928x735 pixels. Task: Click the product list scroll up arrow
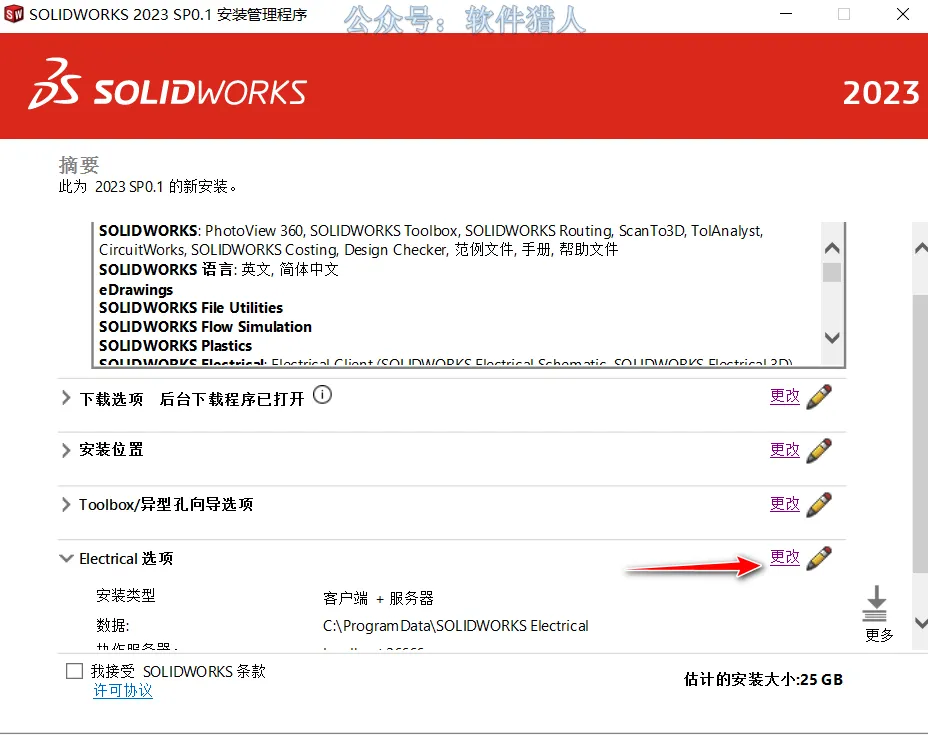coord(832,247)
